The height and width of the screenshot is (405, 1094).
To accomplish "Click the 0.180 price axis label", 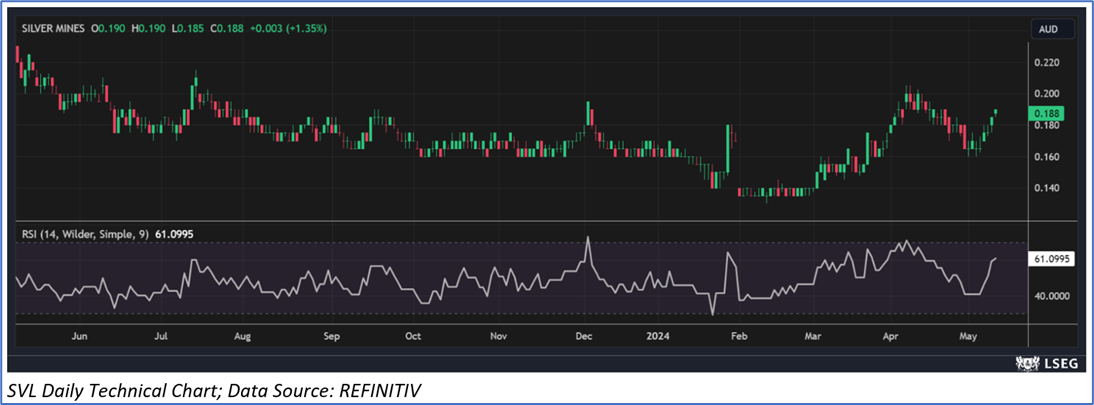I will click(1049, 126).
